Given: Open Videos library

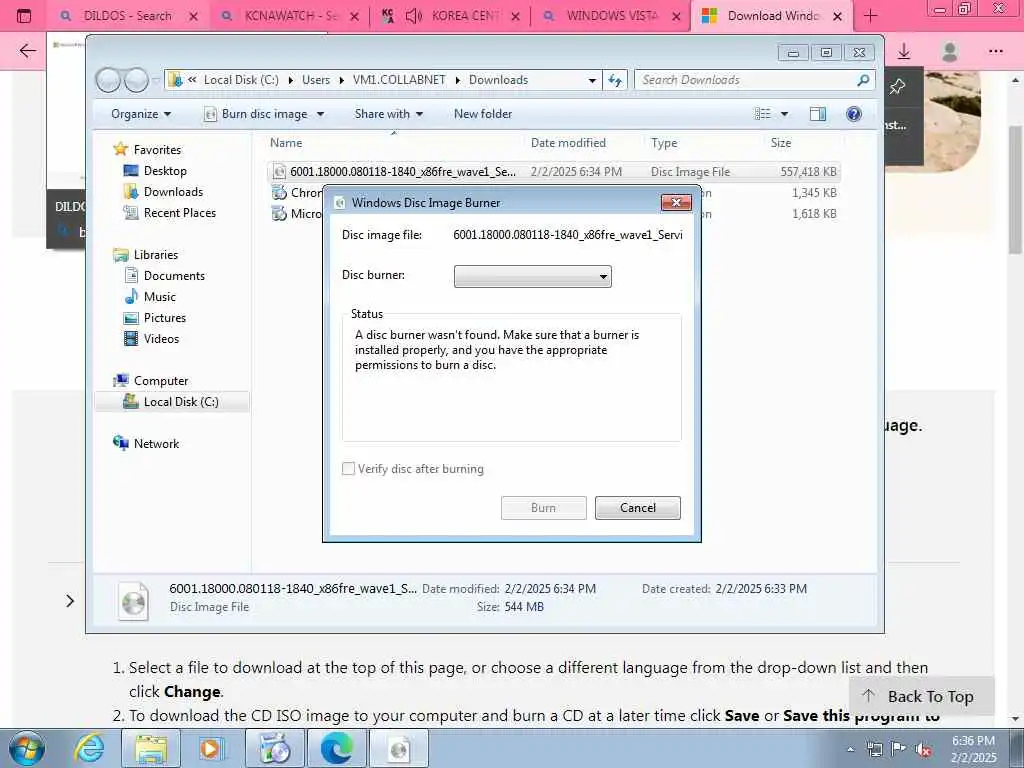Looking at the screenshot, I should (x=161, y=338).
